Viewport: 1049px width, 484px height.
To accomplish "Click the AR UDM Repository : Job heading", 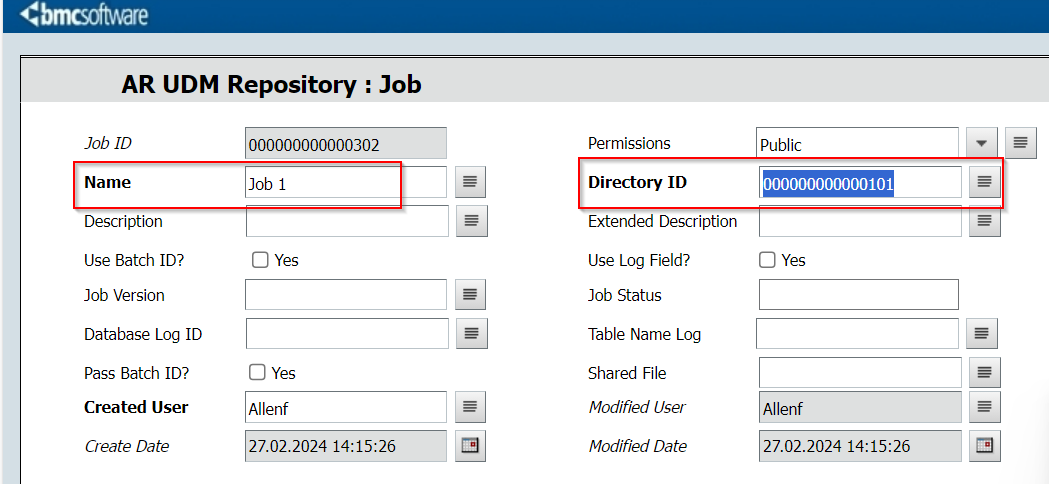I will pyautogui.click(x=272, y=85).
